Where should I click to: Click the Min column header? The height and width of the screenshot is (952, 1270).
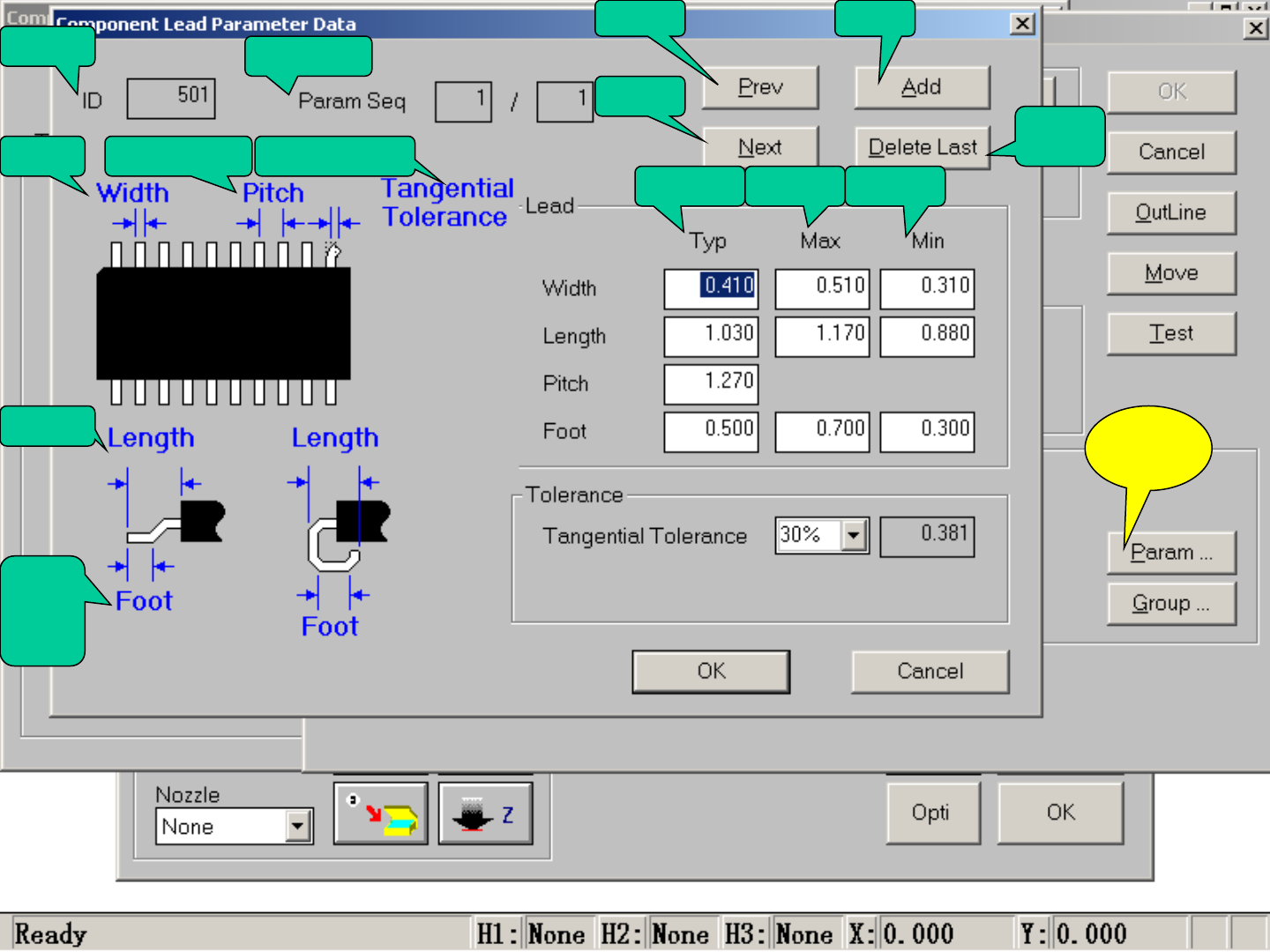point(928,241)
